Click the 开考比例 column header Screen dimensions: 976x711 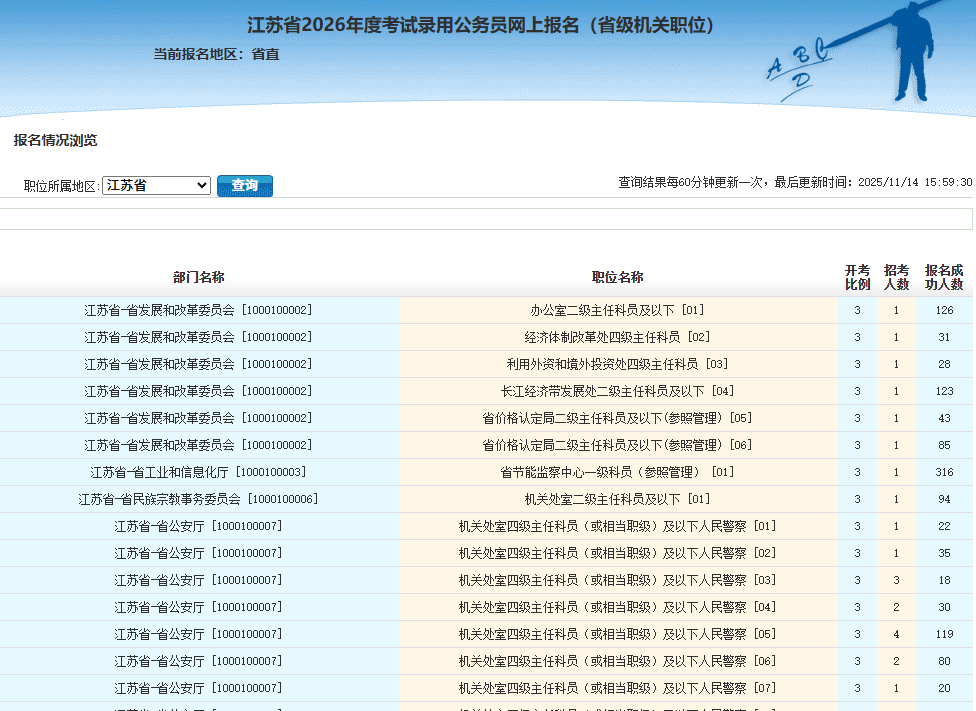click(x=857, y=277)
